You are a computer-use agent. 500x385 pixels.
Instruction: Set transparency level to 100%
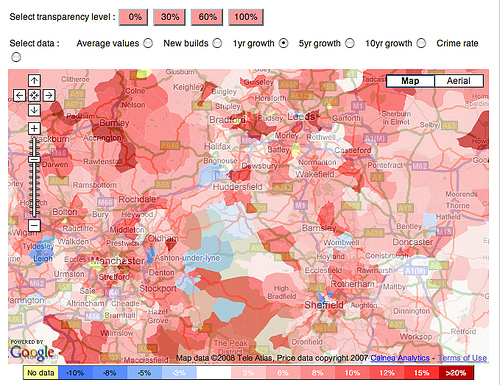[x=246, y=17]
